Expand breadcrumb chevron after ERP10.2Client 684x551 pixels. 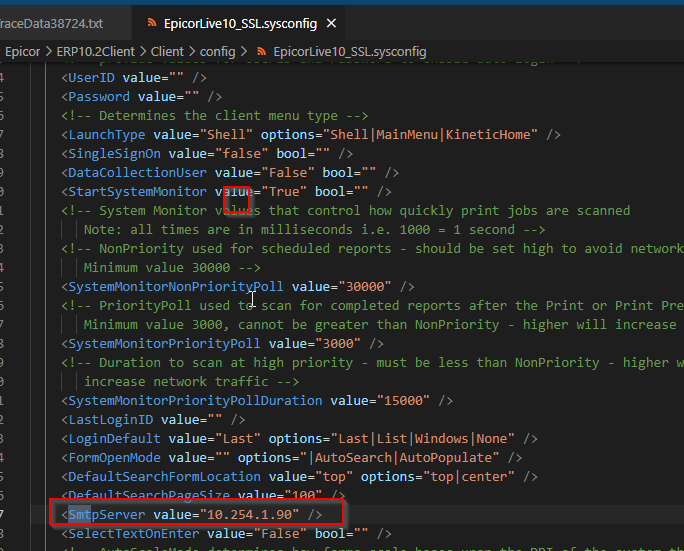(143, 51)
